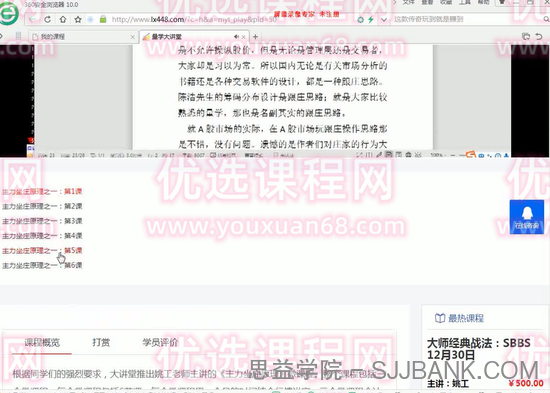Viewport: 550px width, 393px height.
Task: Go to the browser home page icon
Action: (63, 19)
